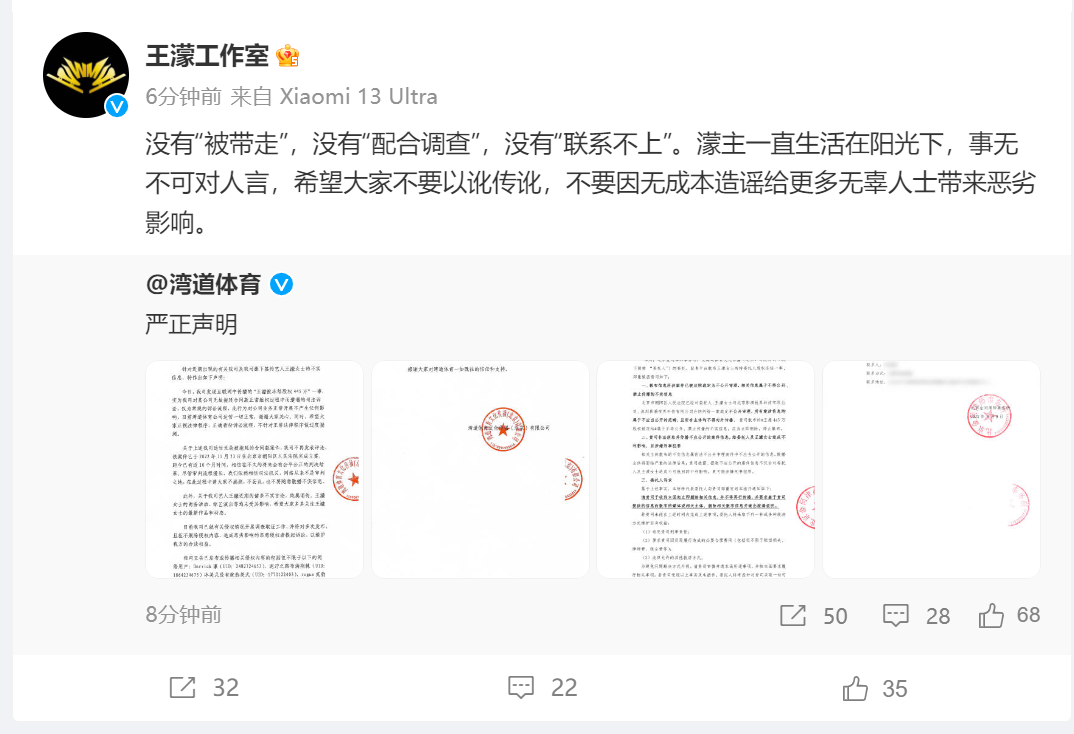Screen dimensions: 1074x734
Task: Click the 8分钟前 quoted post timestamp
Action: [184, 615]
